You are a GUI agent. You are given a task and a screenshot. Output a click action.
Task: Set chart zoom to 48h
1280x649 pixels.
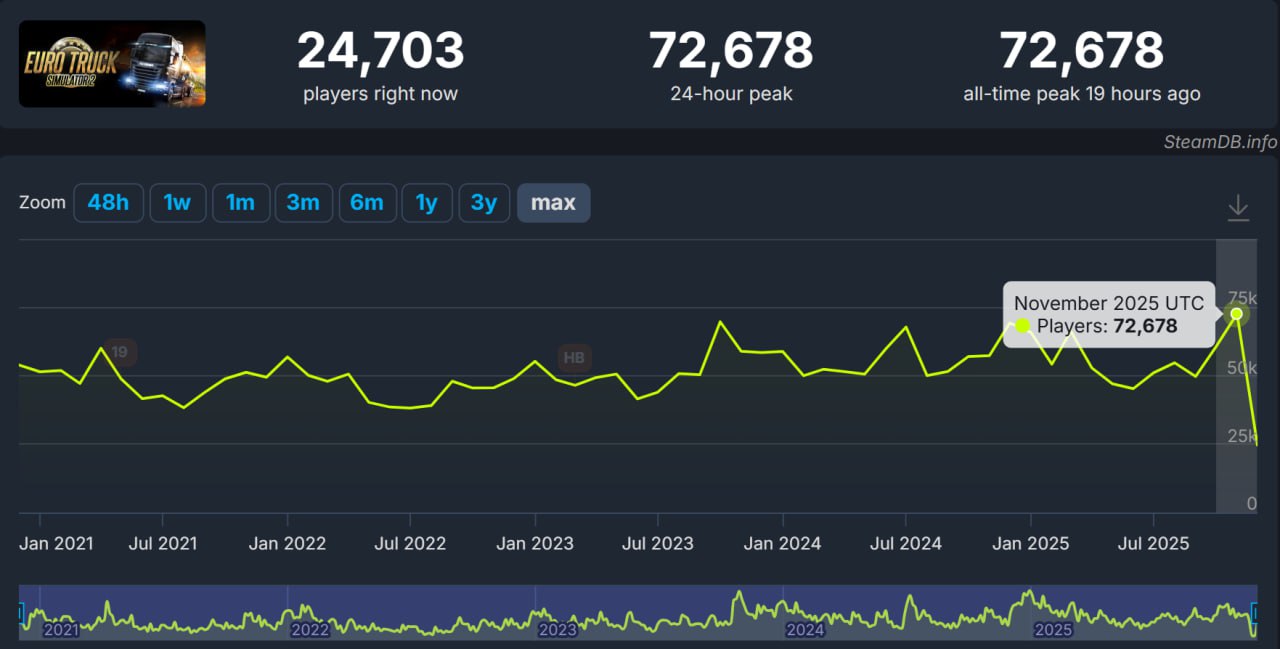[x=108, y=203]
